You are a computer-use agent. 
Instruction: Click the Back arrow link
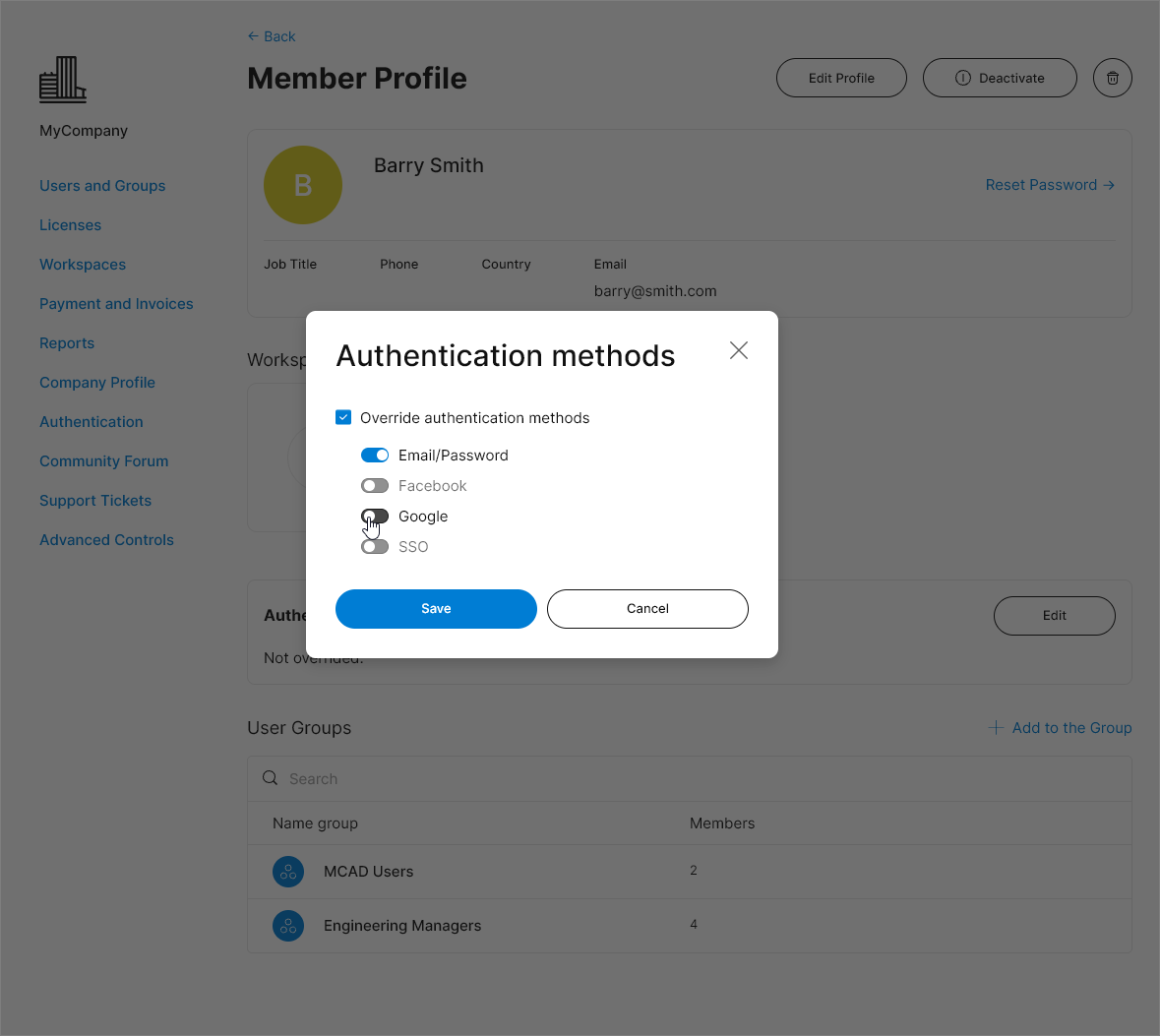pyautogui.click(x=272, y=36)
